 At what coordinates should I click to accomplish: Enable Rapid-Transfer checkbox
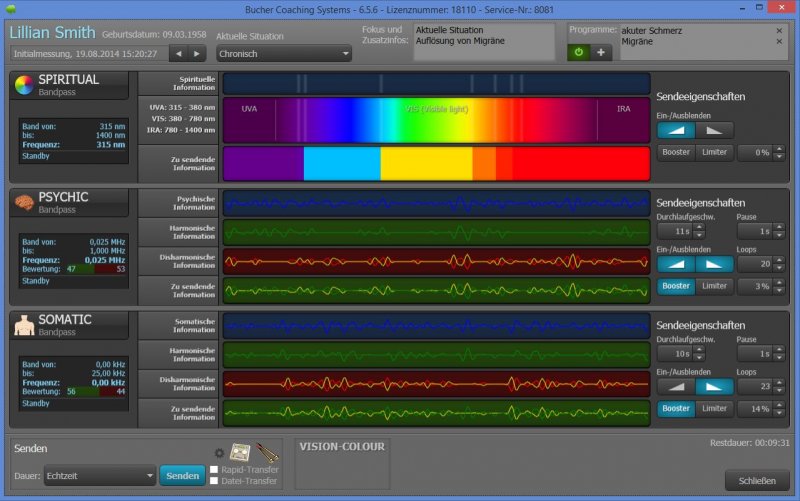coord(214,469)
